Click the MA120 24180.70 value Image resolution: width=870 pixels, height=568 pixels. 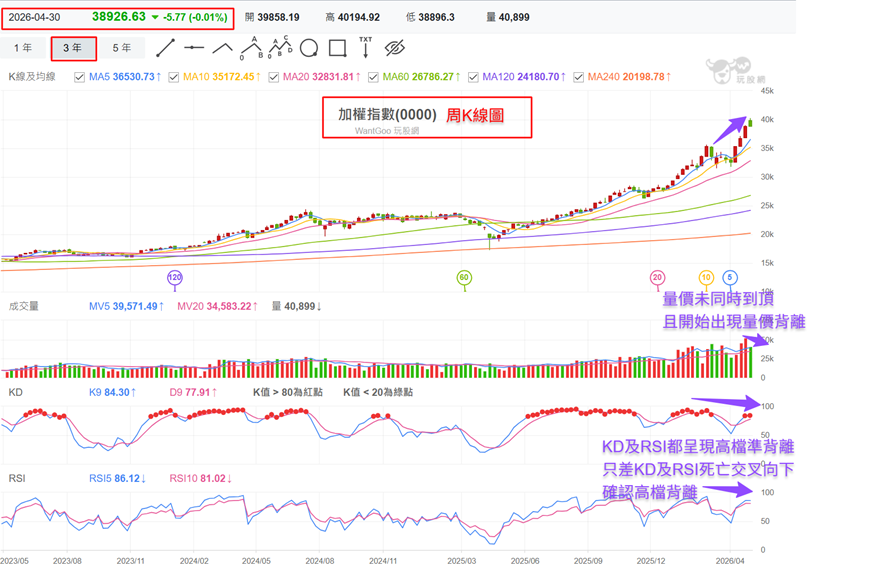(x=524, y=77)
